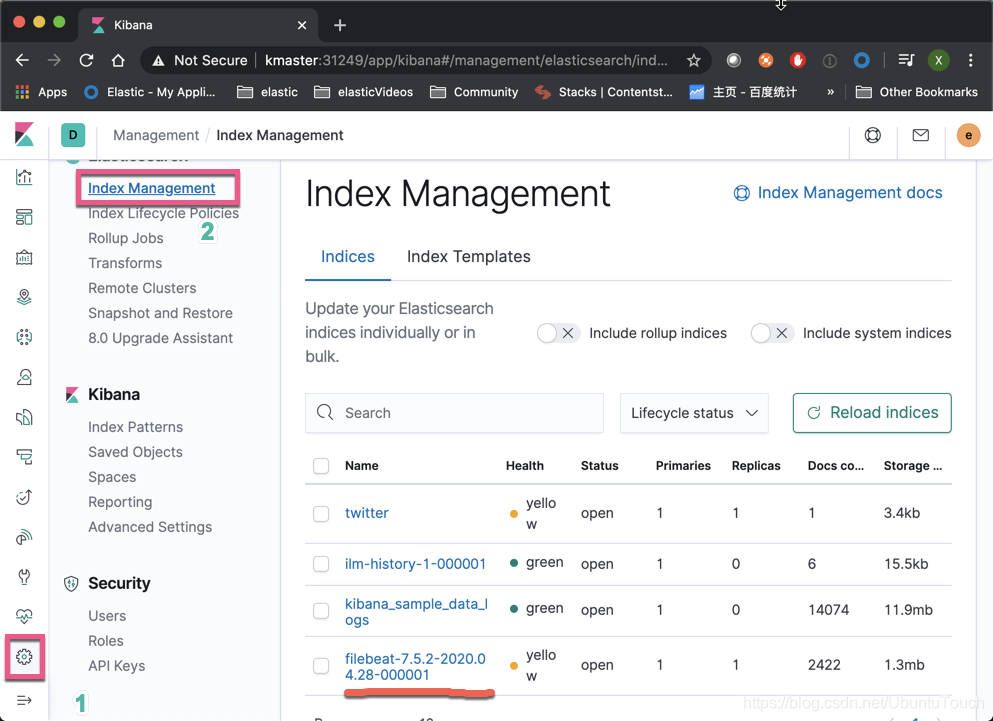
Task: Click Reload indices button
Action: coord(872,413)
